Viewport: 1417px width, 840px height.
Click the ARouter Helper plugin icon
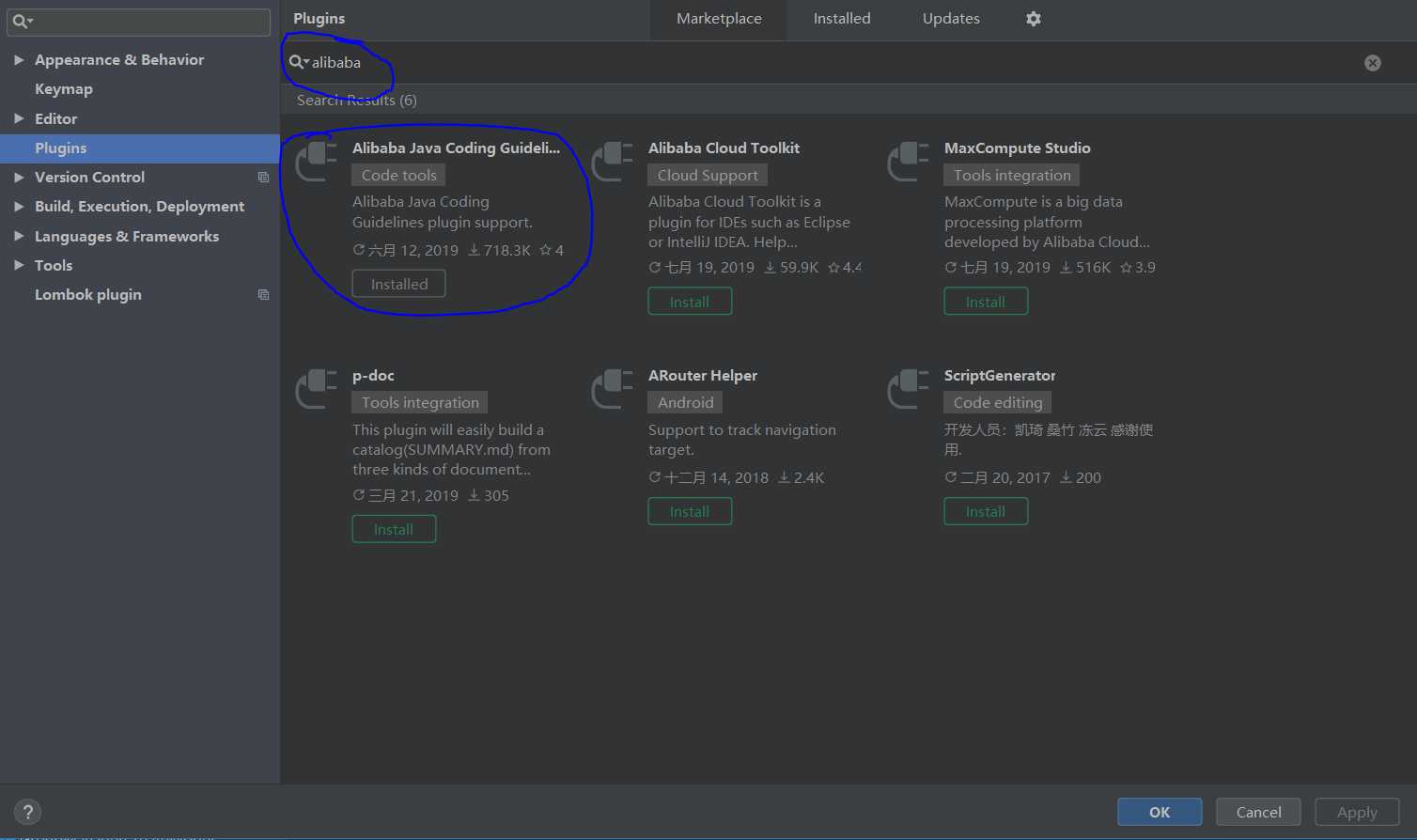pyautogui.click(x=613, y=388)
